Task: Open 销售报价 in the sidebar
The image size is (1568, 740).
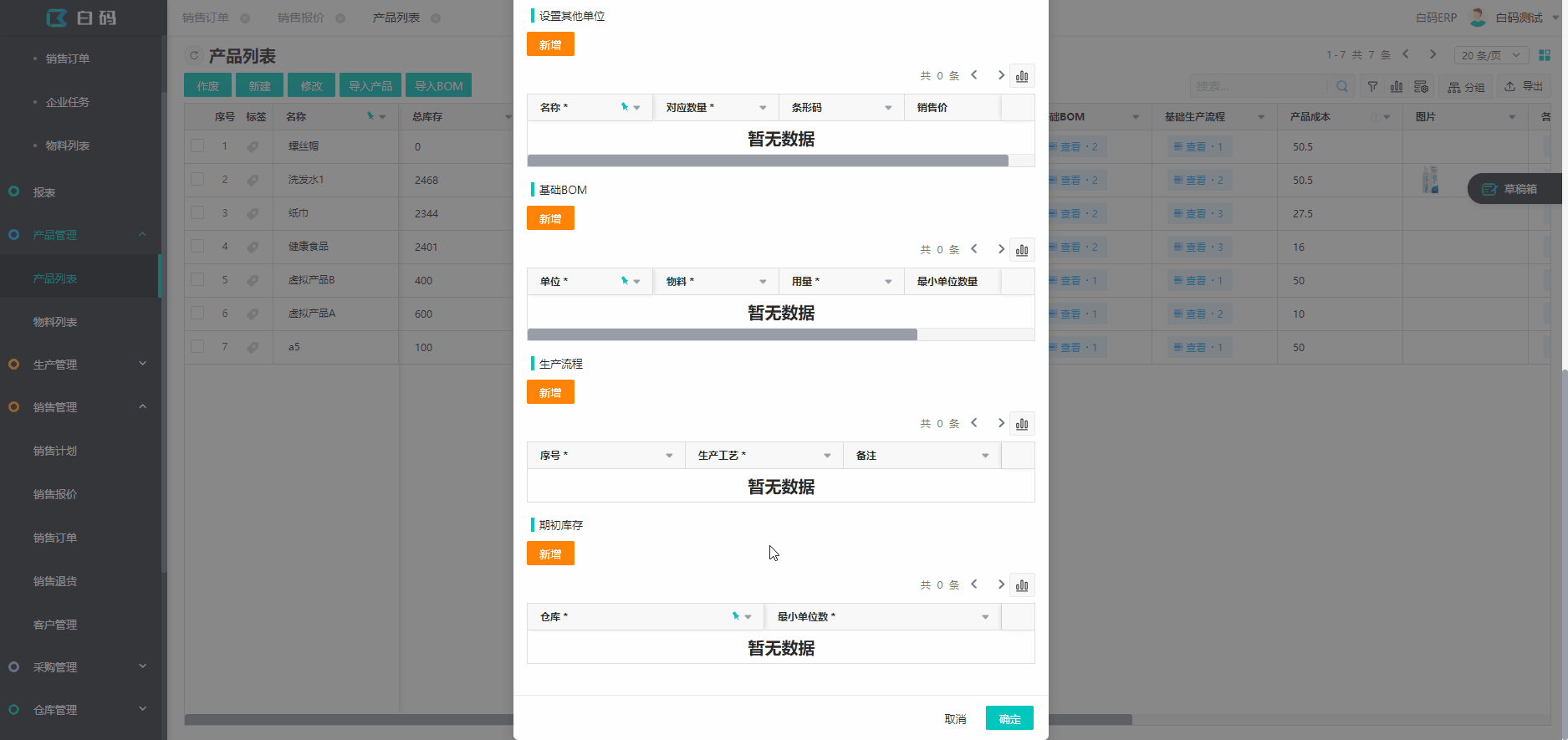Action: pyautogui.click(x=55, y=494)
